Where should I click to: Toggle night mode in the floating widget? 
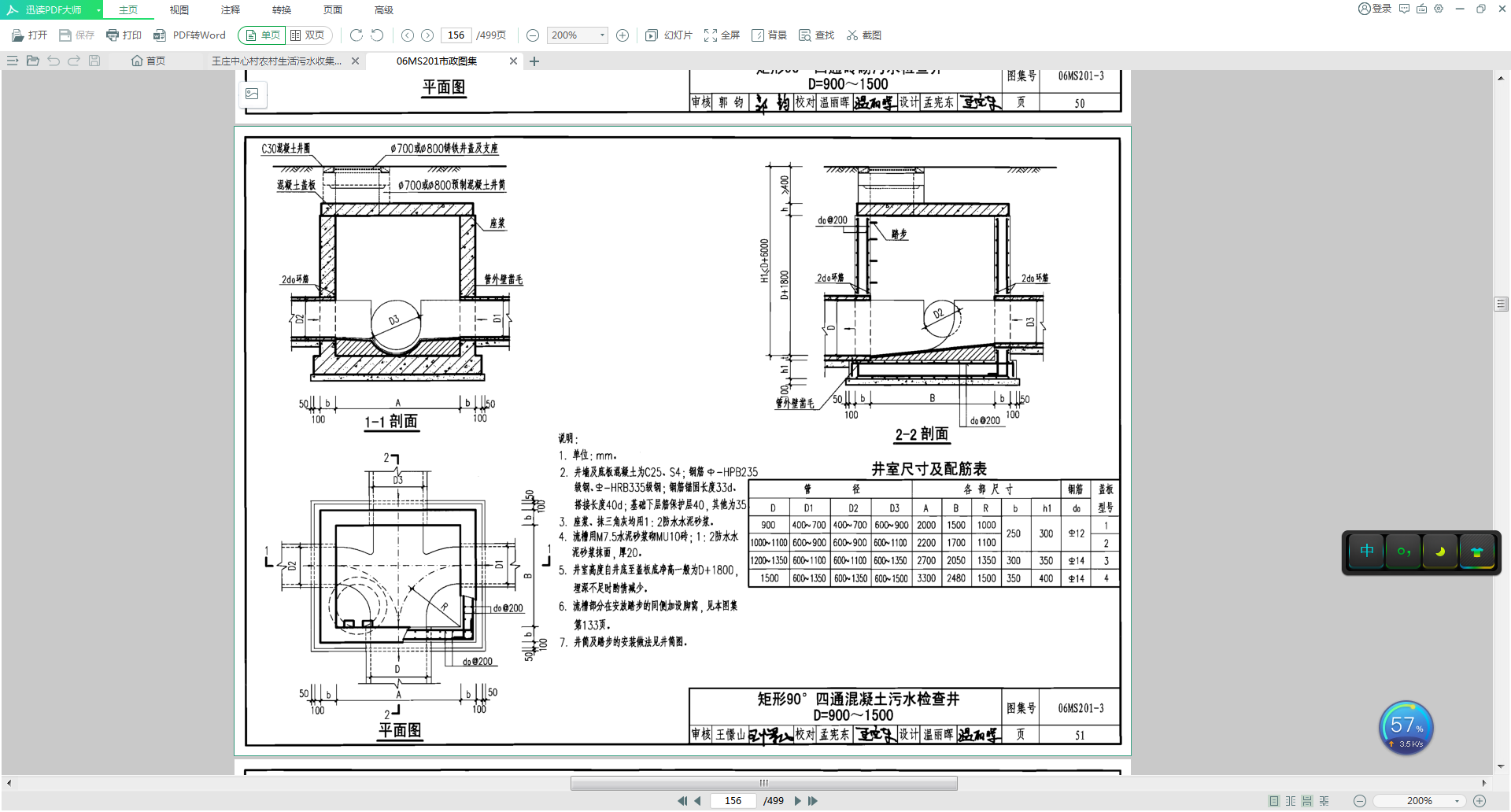click(1439, 552)
